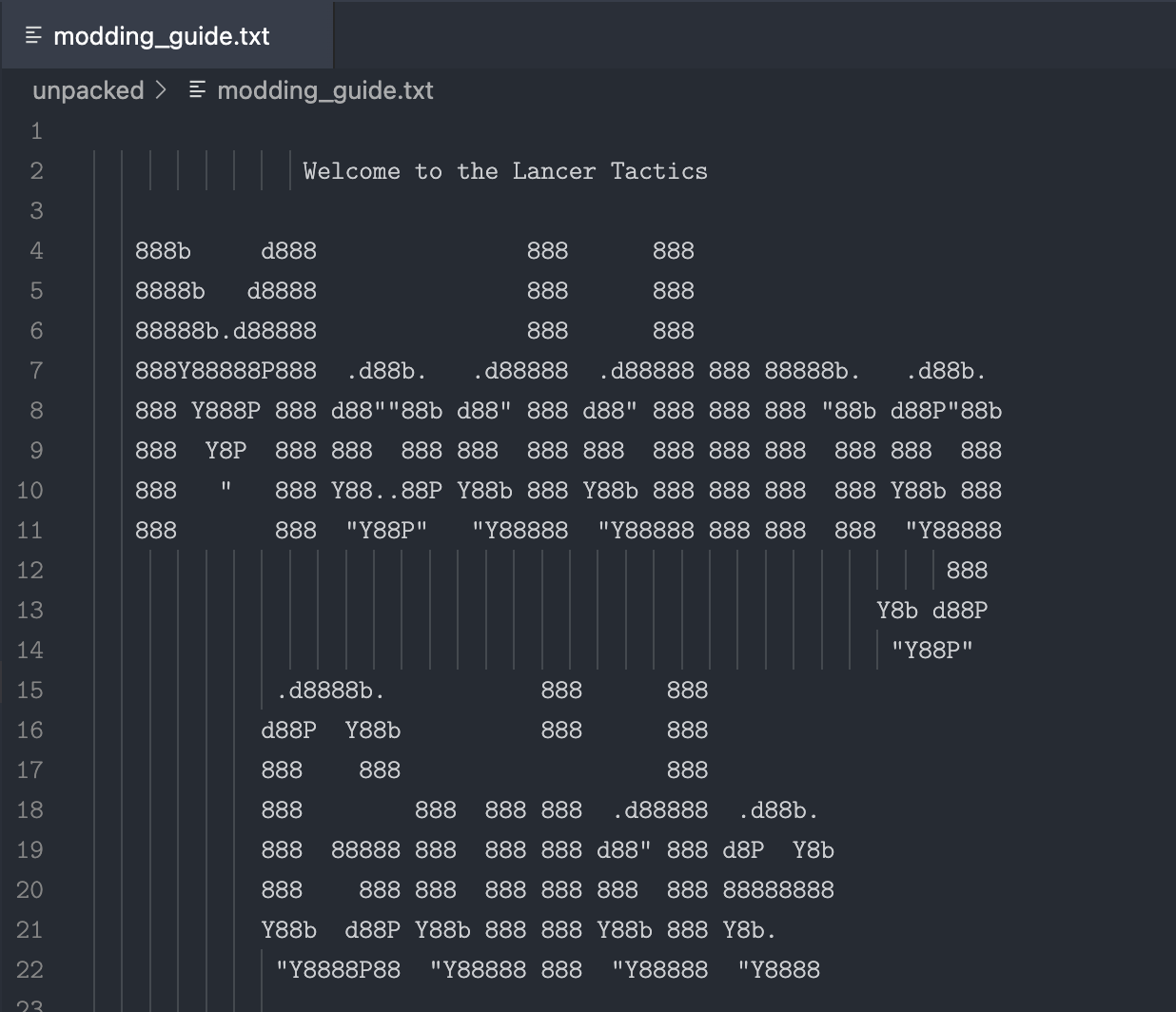Click '"Y8888' at the end of line 22
This screenshot has width=1176, height=1012.
click(777, 970)
